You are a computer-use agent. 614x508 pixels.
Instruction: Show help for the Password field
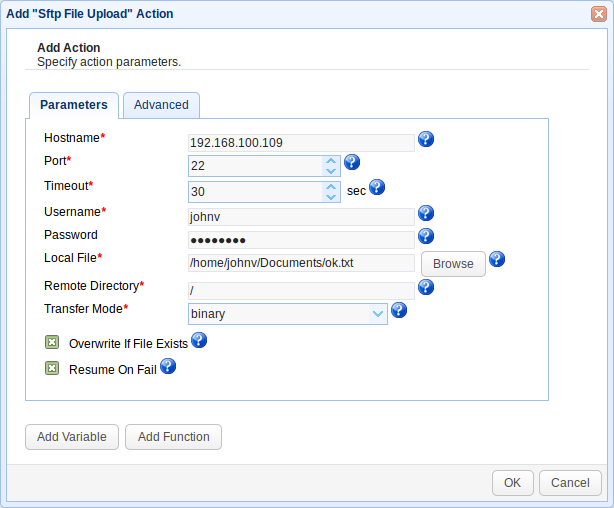[426, 236]
